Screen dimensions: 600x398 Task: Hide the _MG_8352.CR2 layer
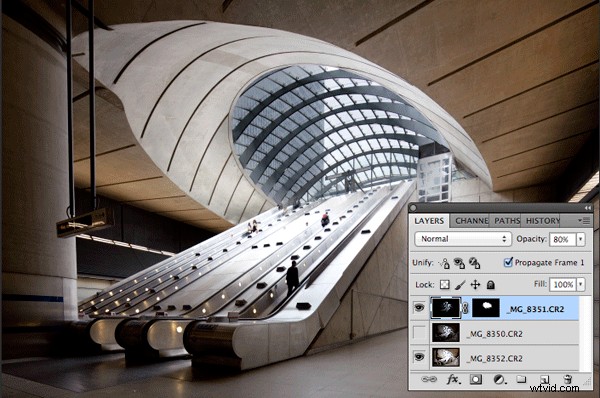pyautogui.click(x=419, y=357)
